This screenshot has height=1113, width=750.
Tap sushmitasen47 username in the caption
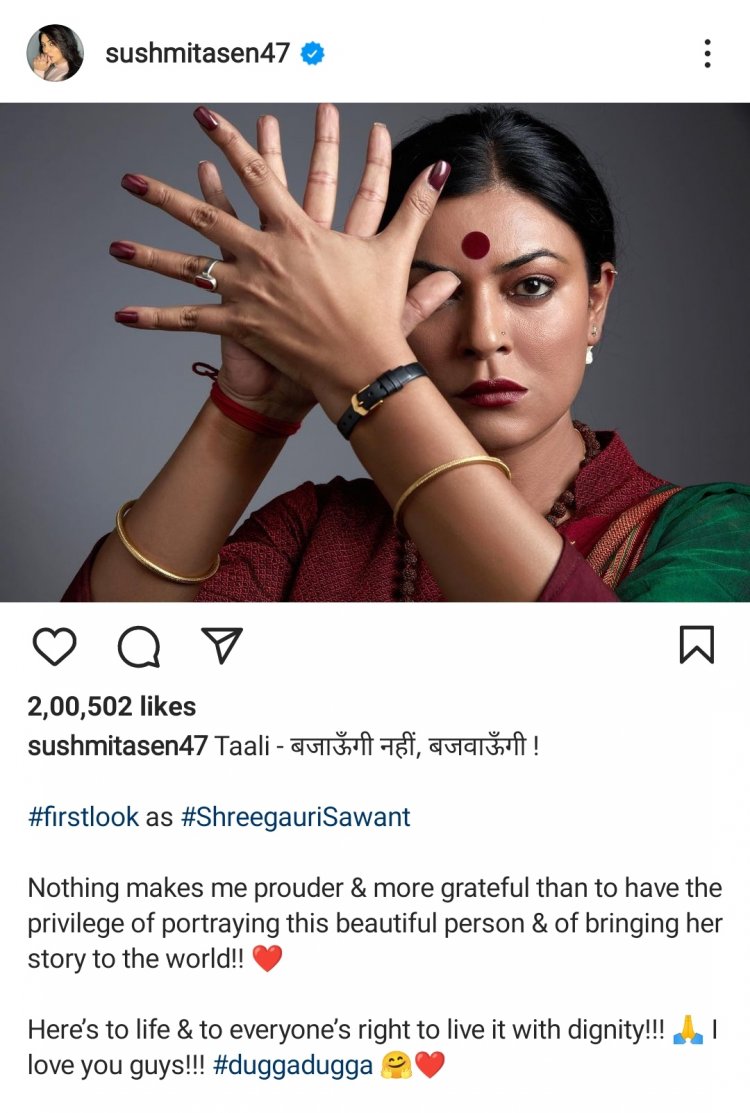point(117,746)
